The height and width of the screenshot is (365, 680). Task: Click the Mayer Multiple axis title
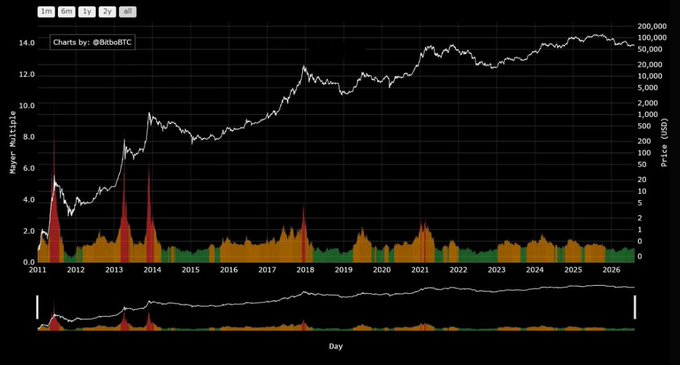coord(13,143)
